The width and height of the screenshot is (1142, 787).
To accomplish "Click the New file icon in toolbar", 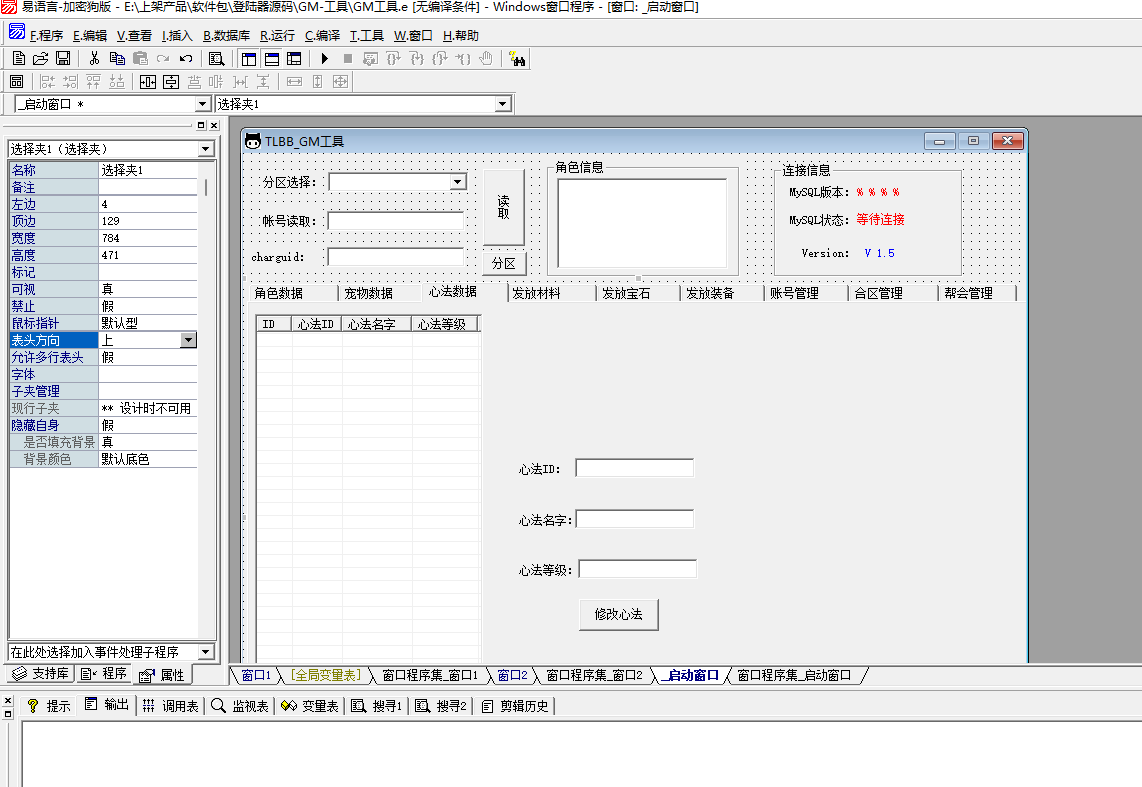I will click(18, 59).
